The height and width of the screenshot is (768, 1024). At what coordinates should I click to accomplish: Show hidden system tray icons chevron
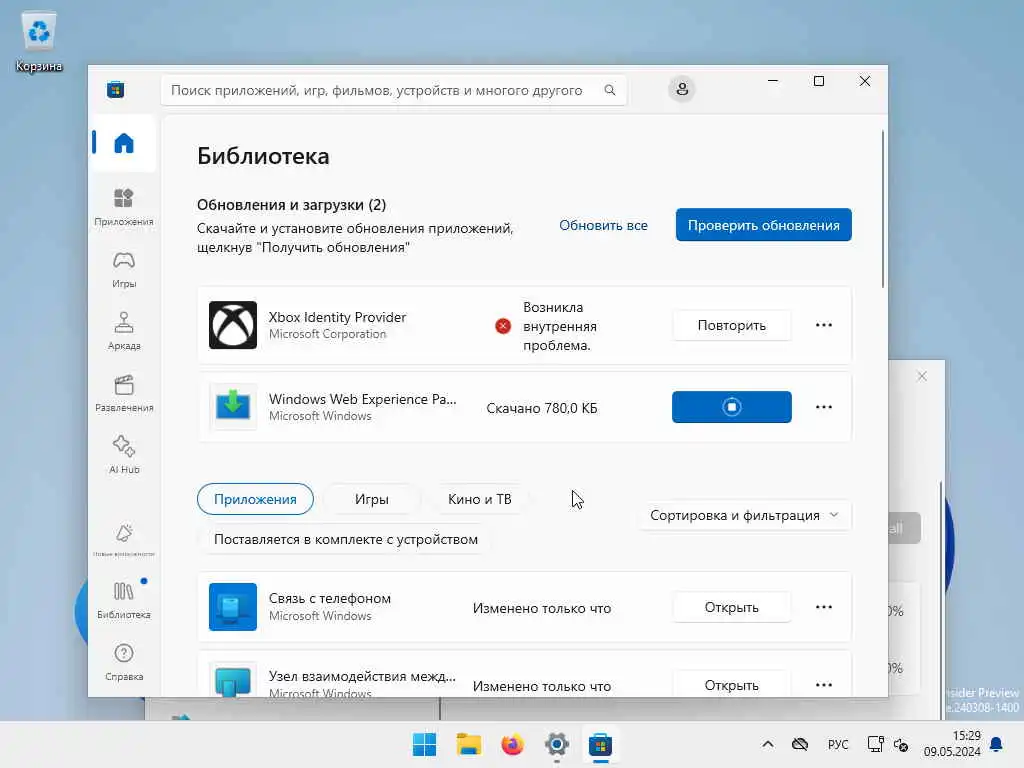[x=768, y=744]
